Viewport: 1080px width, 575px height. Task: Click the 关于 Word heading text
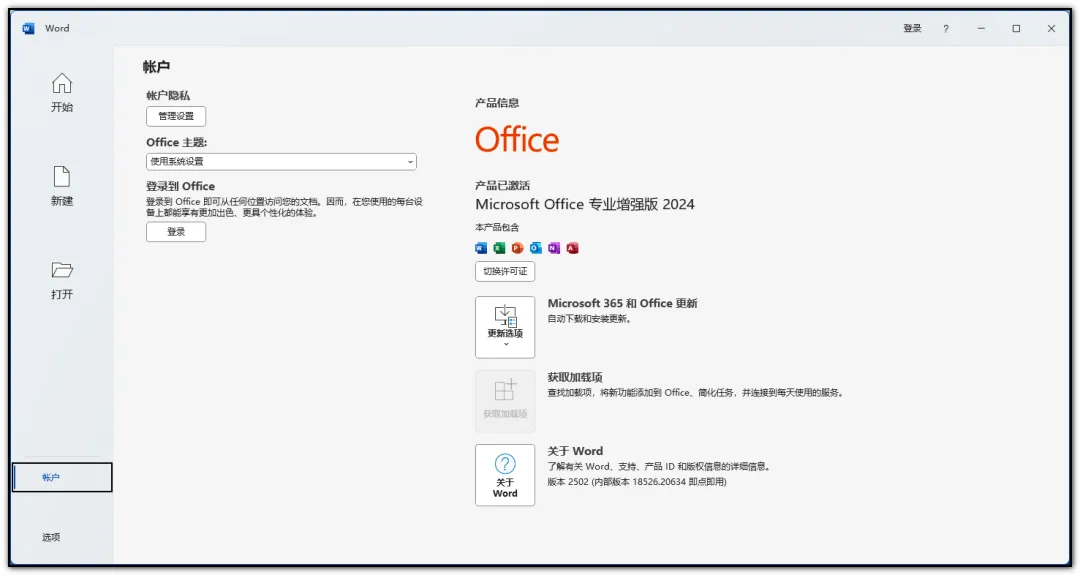(575, 451)
